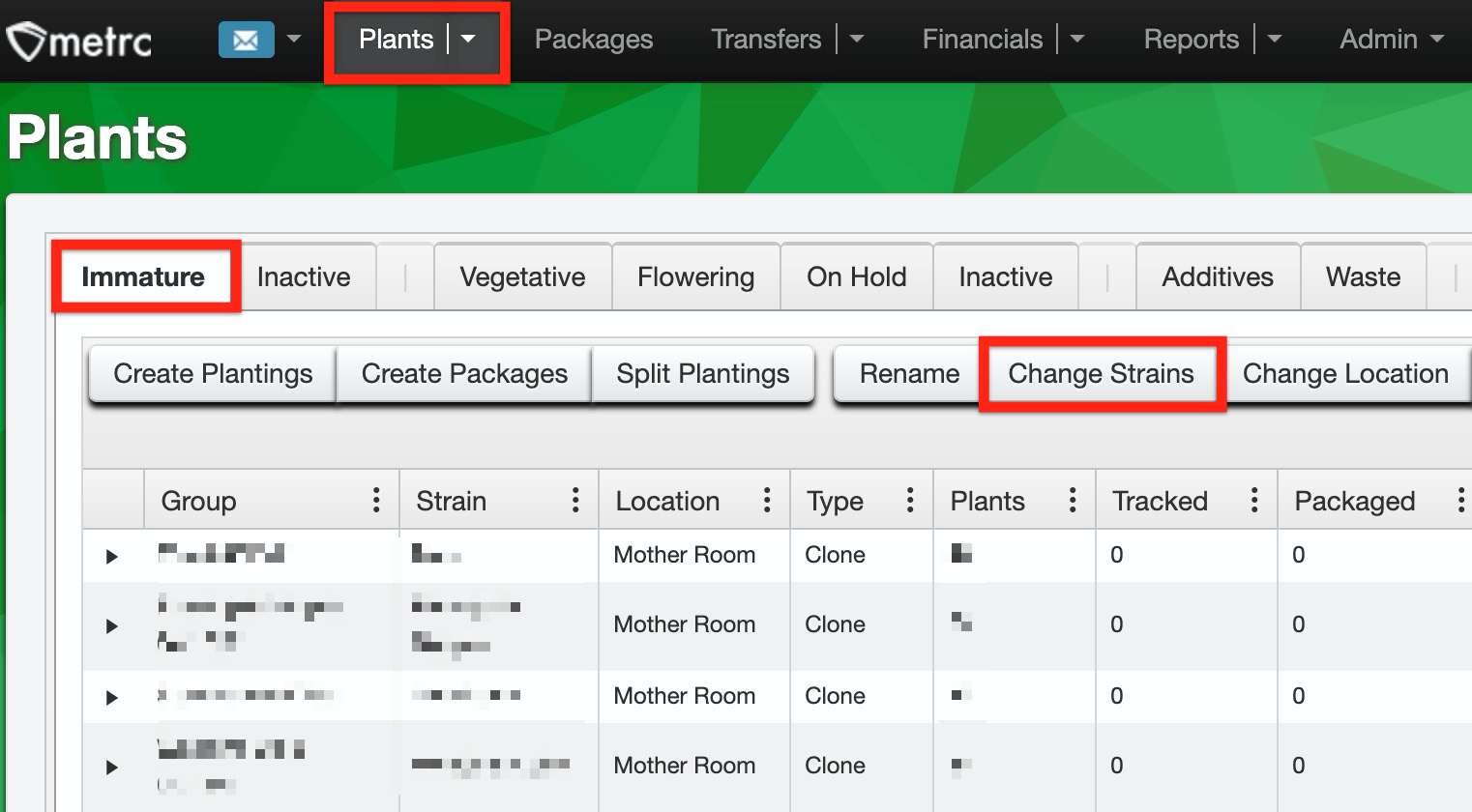Switch to the Vegetative tab

coord(522,277)
